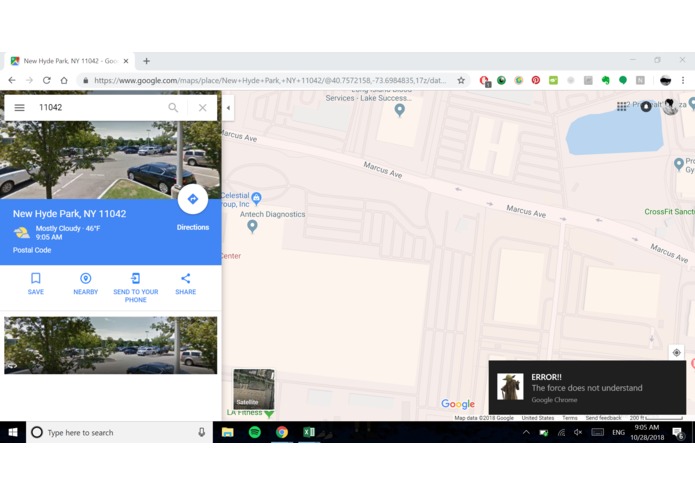Collapse the side panel arrow
Viewport: 695px width, 494px height.
228,108
